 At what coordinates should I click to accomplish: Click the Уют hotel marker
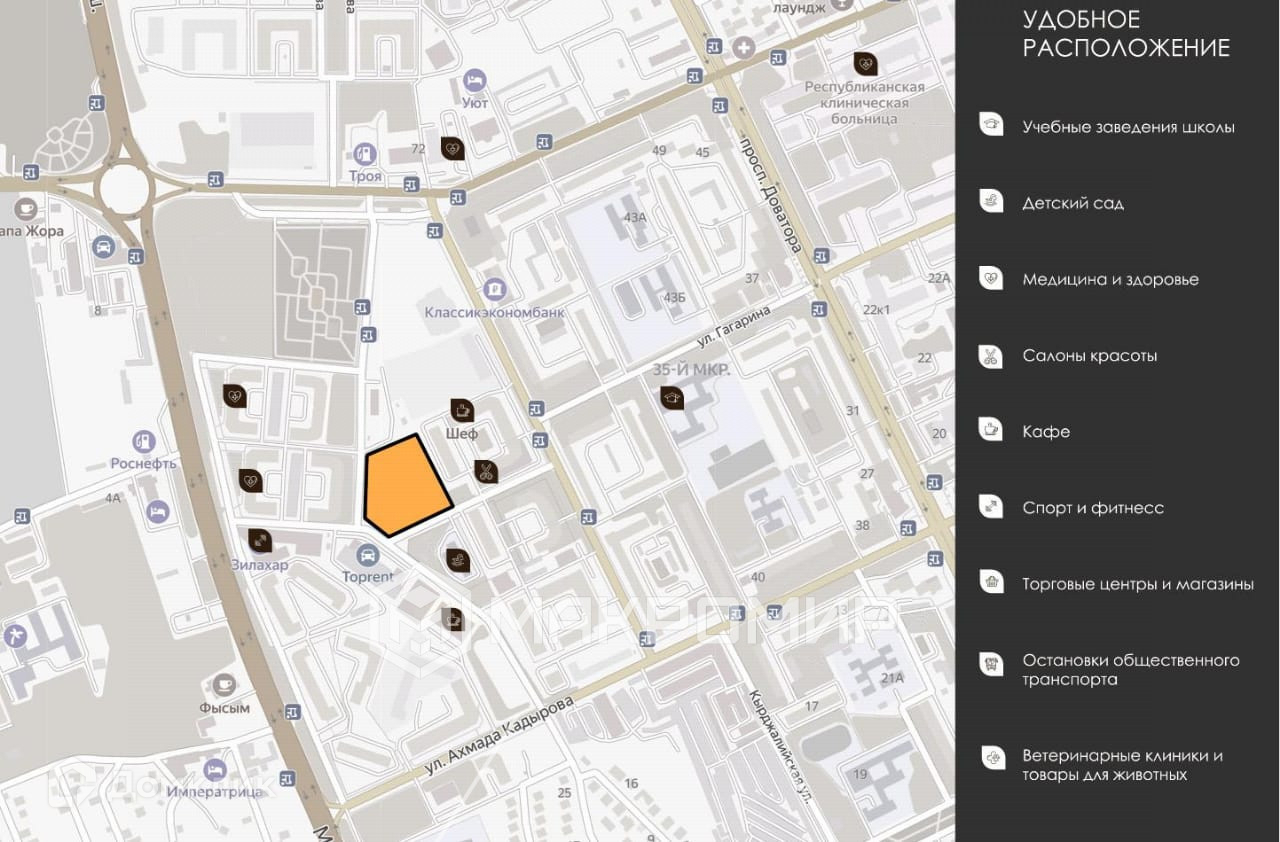coord(475,80)
